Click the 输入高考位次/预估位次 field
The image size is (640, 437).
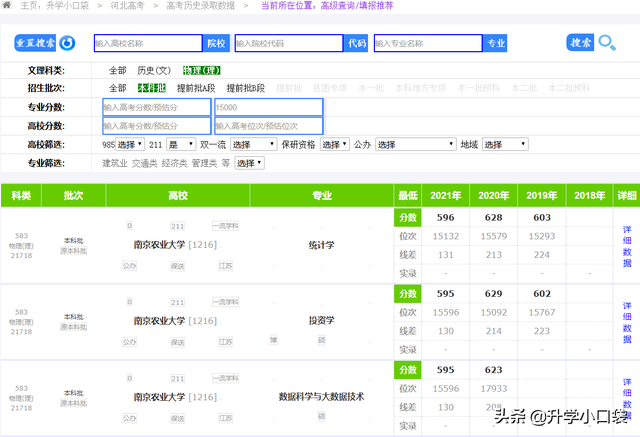(269, 126)
